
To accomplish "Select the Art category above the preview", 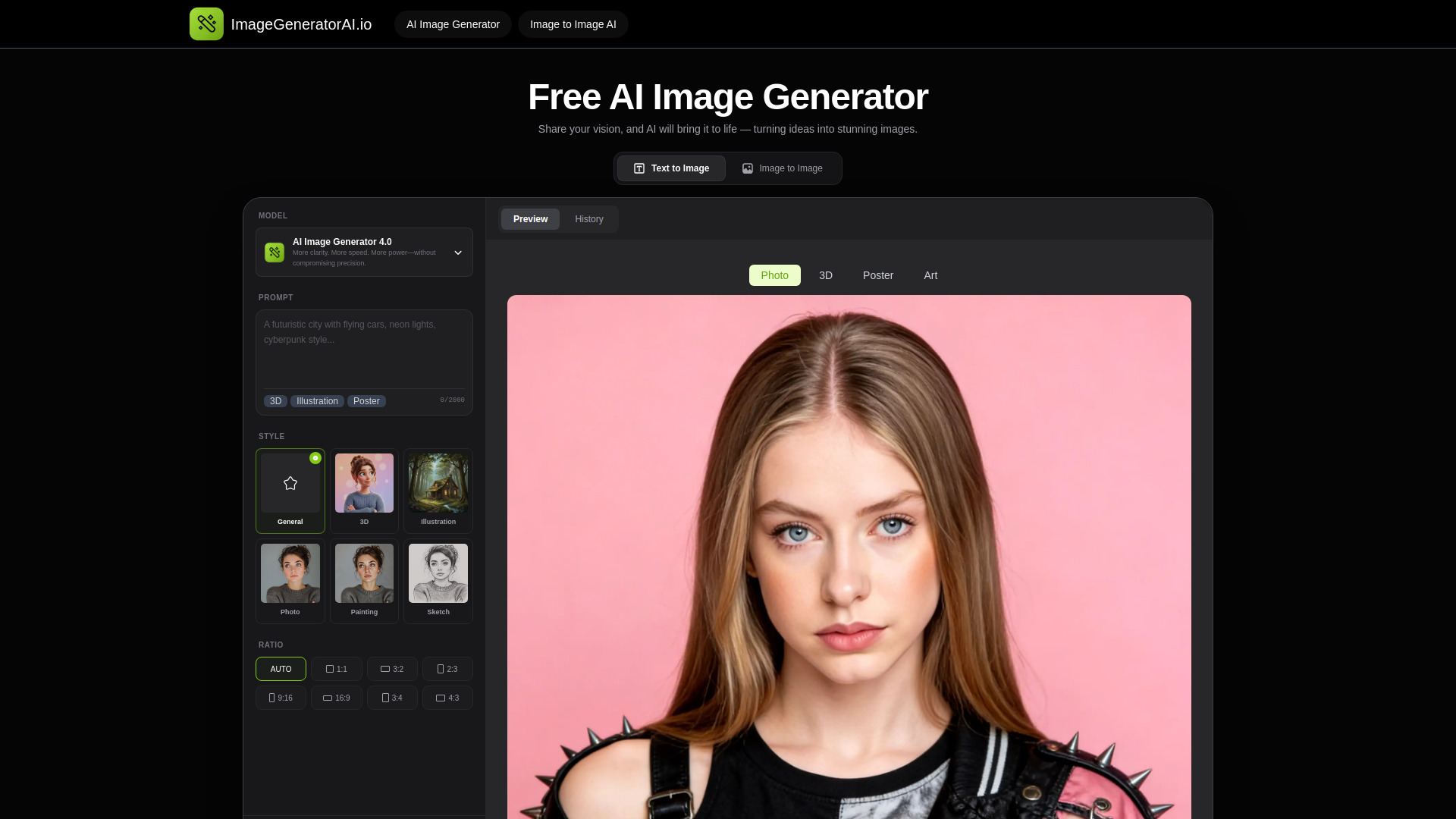I will tap(930, 275).
